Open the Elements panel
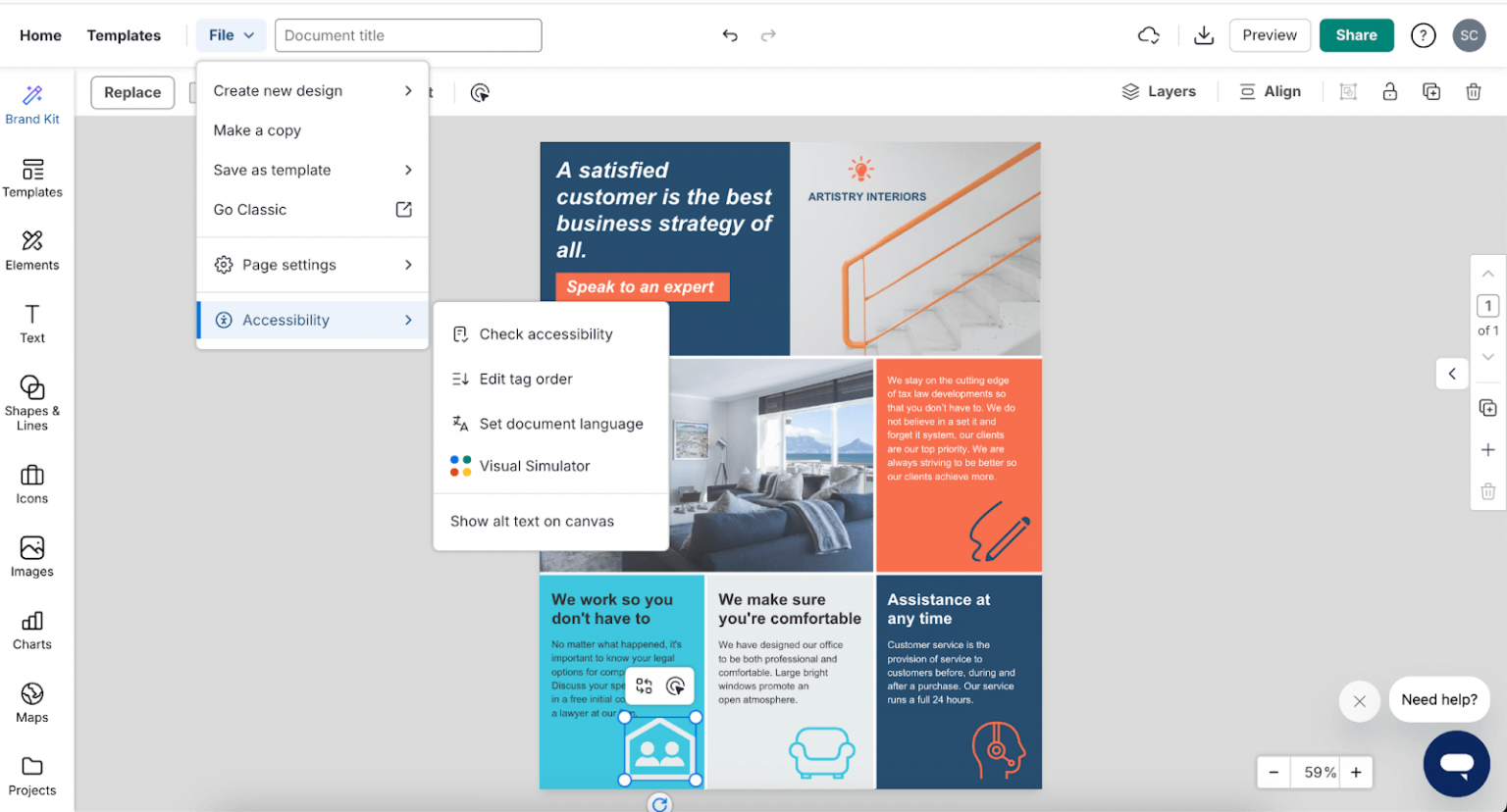Viewport: 1507px width, 812px height. click(x=32, y=250)
